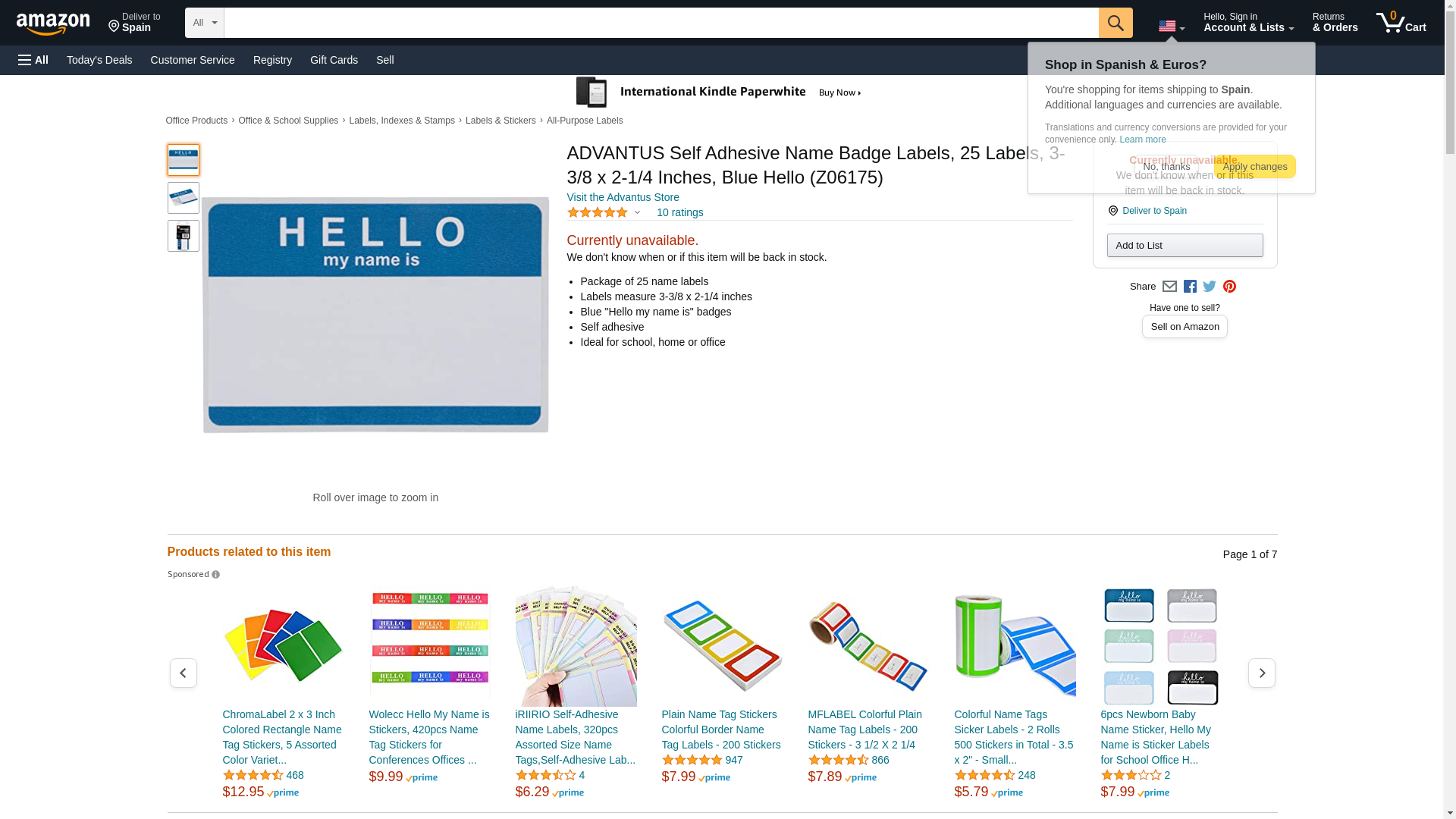The width and height of the screenshot is (1456, 819).
Task: Open Visit the Advantus Store link
Action: point(623,197)
